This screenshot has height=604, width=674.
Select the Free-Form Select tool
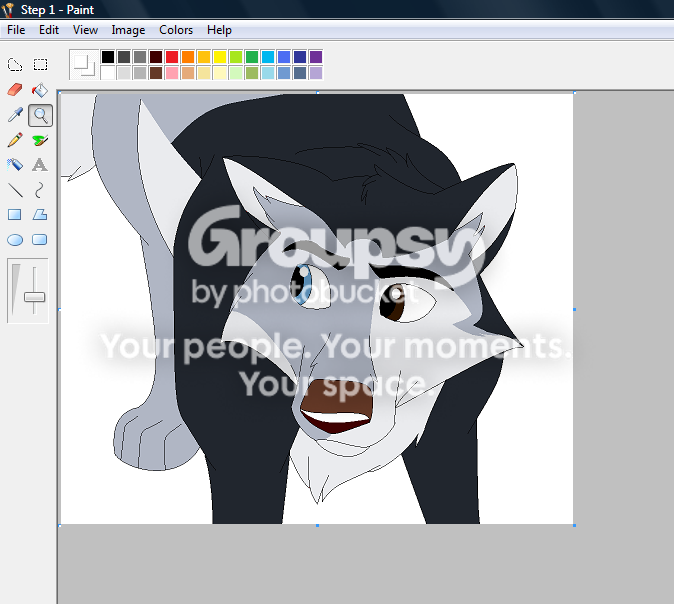point(15,64)
